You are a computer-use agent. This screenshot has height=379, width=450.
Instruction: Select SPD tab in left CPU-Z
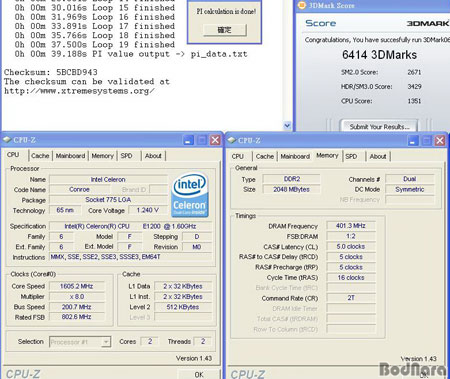(126, 156)
